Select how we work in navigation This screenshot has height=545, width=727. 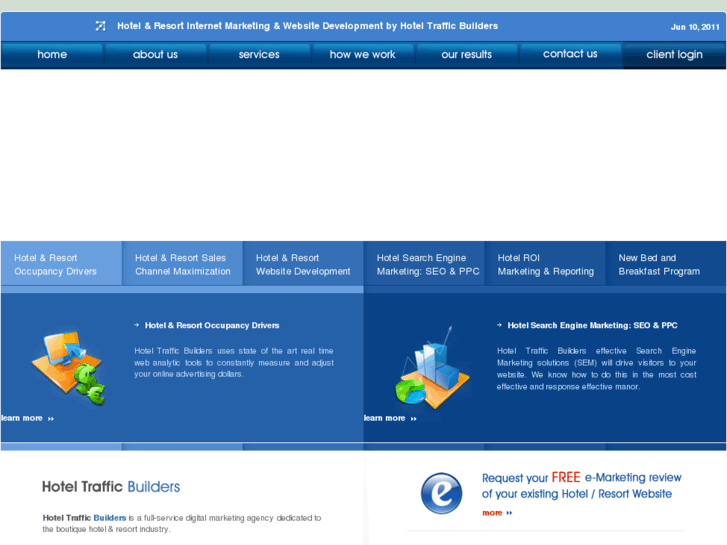point(363,55)
